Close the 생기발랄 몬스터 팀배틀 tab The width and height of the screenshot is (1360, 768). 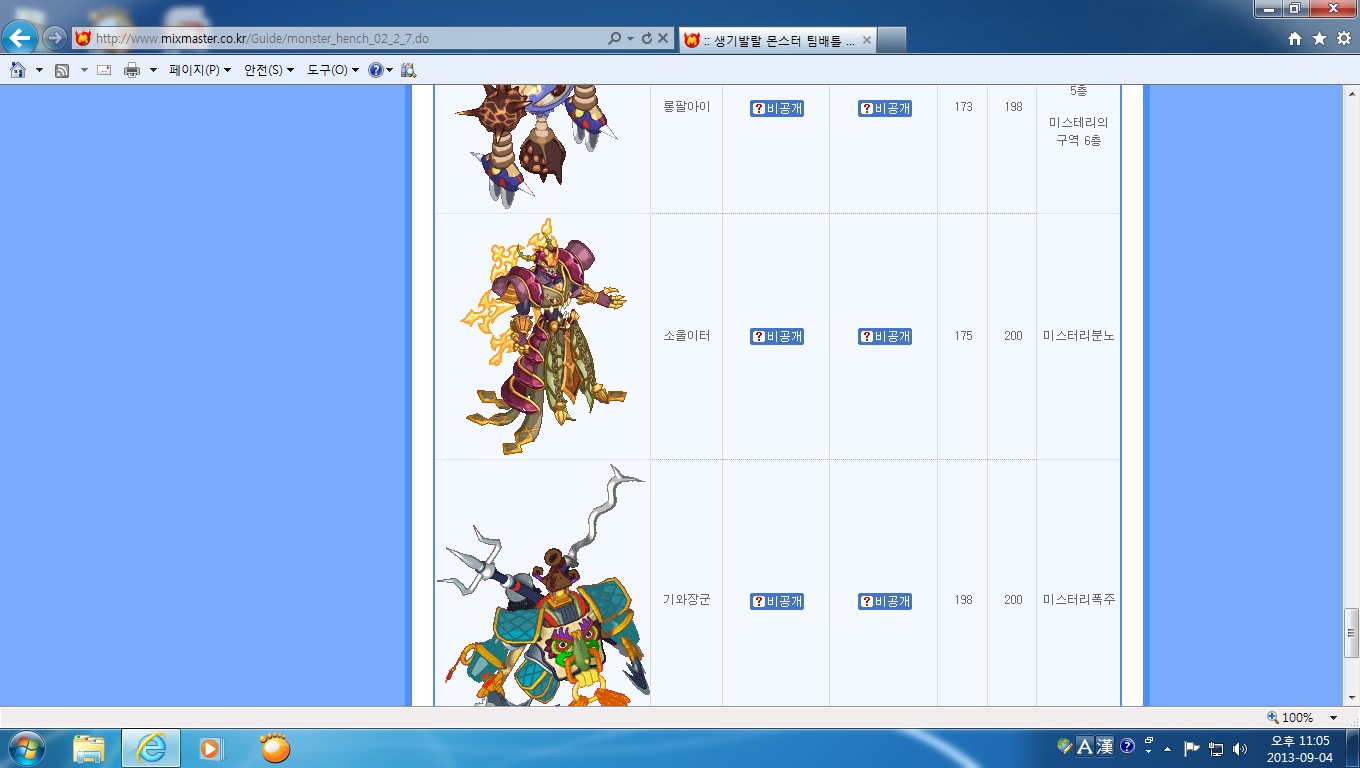(866, 40)
